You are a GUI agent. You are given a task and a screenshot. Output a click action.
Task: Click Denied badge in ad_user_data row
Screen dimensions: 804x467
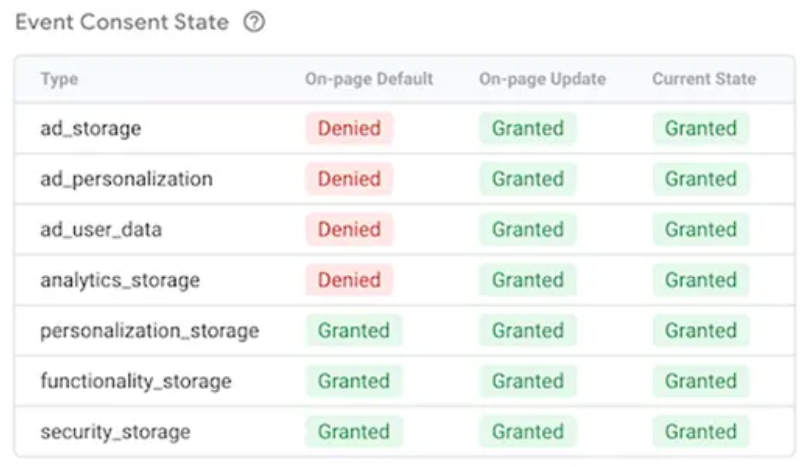pyautogui.click(x=349, y=229)
